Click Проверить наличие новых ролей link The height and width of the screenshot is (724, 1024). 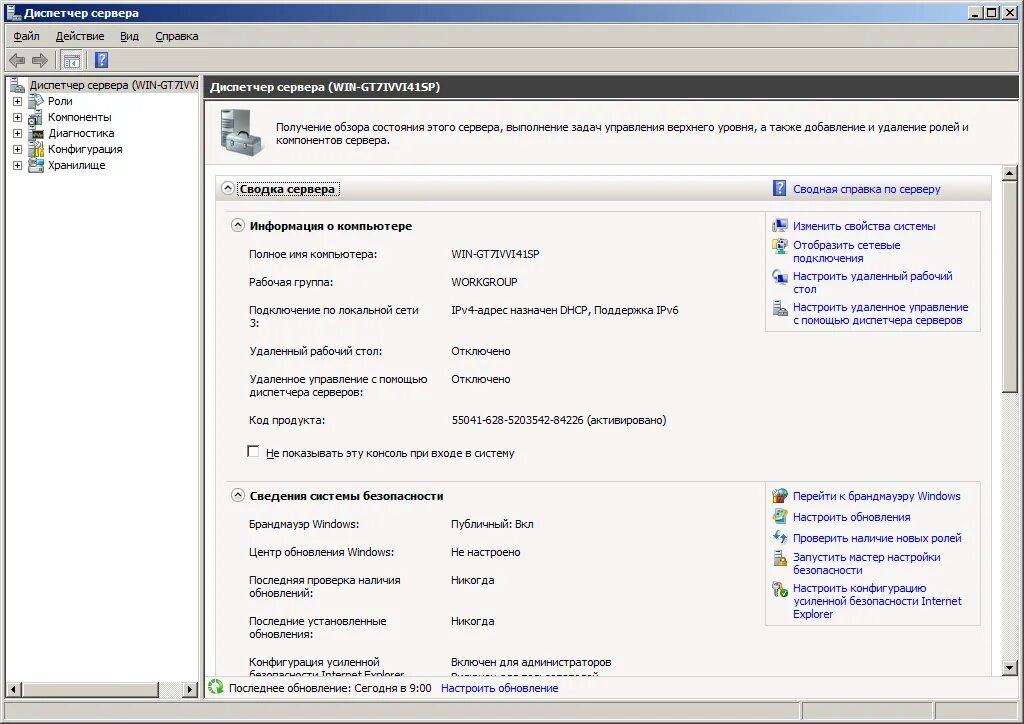(x=877, y=538)
